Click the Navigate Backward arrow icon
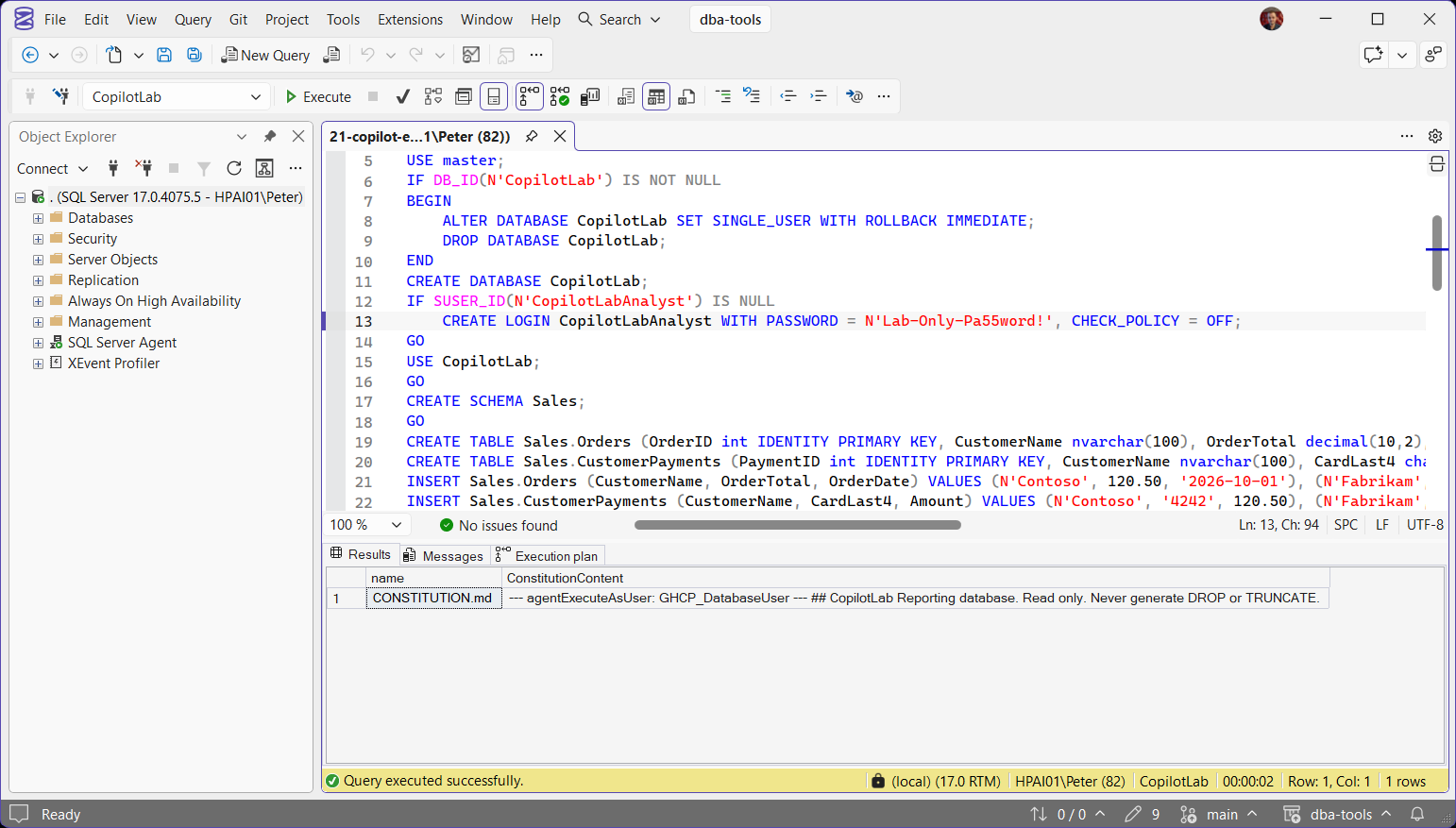 click(30, 55)
